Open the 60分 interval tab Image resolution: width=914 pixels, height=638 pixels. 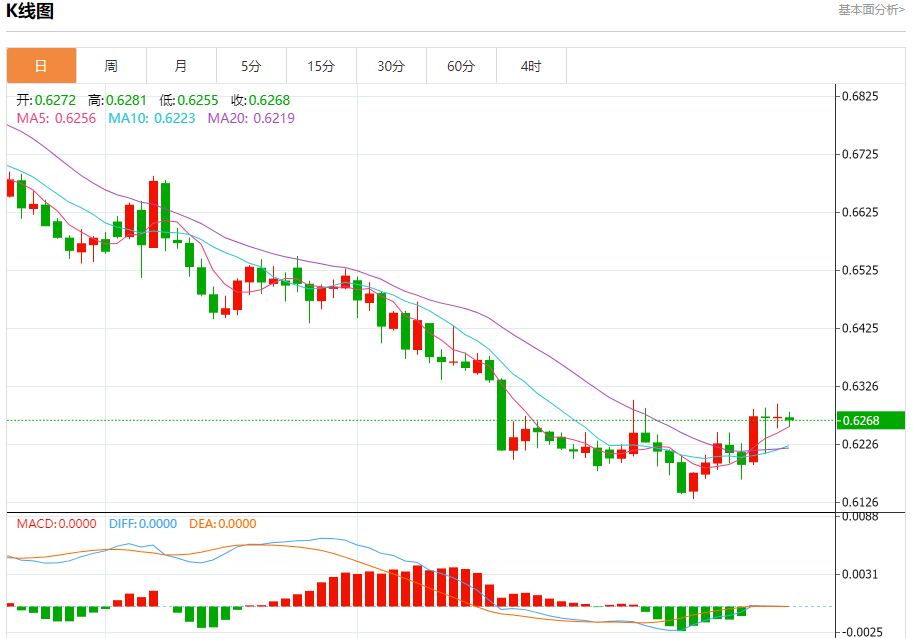tap(461, 66)
